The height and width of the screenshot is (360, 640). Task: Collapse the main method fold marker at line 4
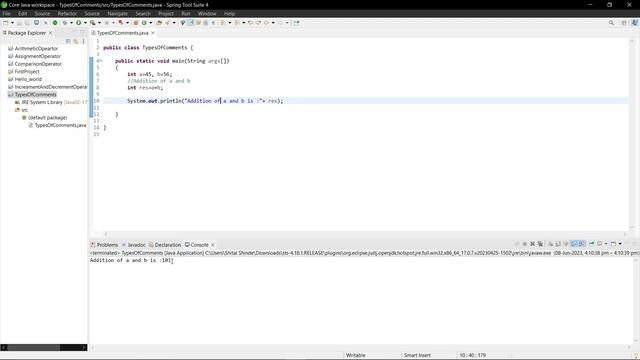point(101,61)
